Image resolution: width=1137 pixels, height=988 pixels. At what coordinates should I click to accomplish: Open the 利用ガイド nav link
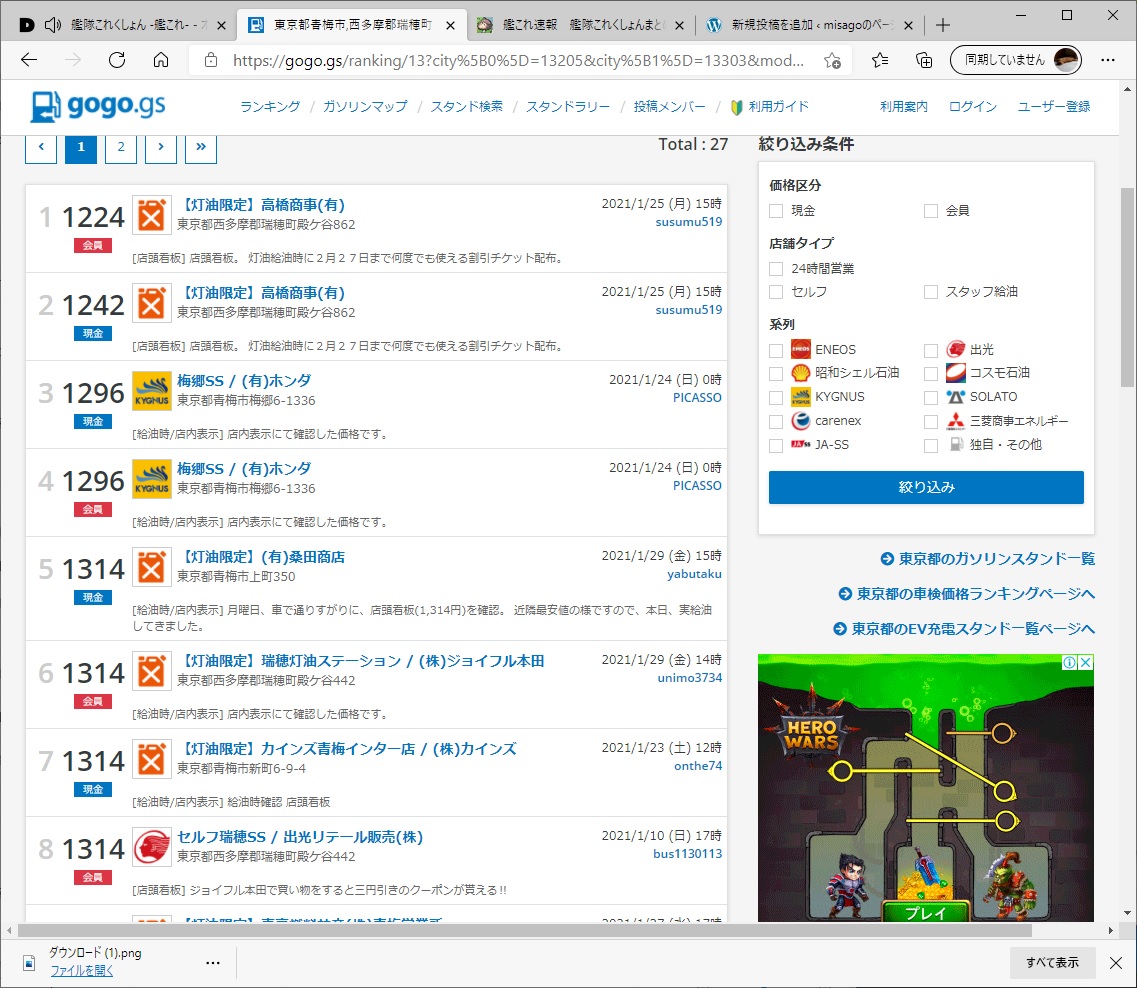click(770, 107)
